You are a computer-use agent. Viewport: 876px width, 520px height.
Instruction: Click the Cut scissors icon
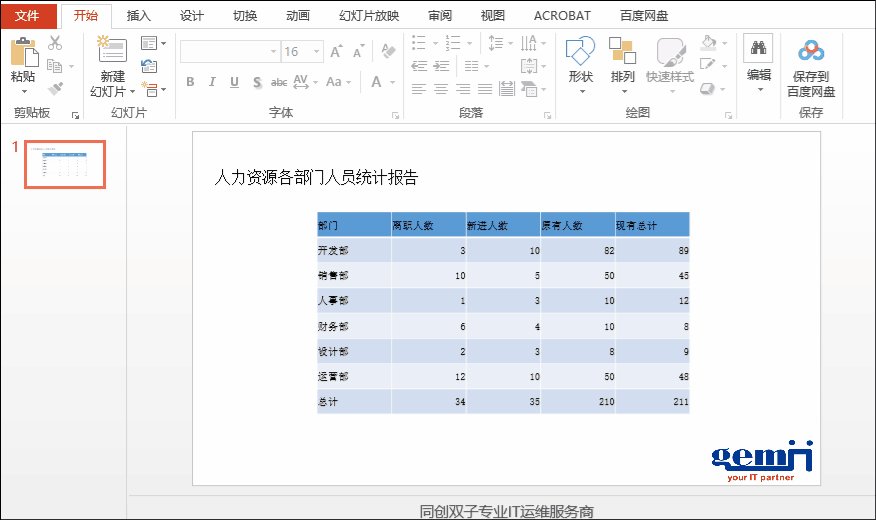[55, 43]
